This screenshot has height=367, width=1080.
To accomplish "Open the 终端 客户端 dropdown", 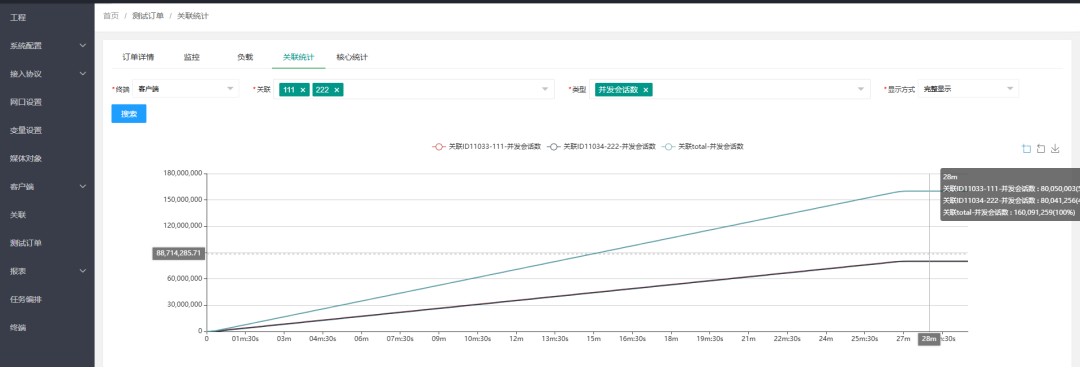I will 185,89.
